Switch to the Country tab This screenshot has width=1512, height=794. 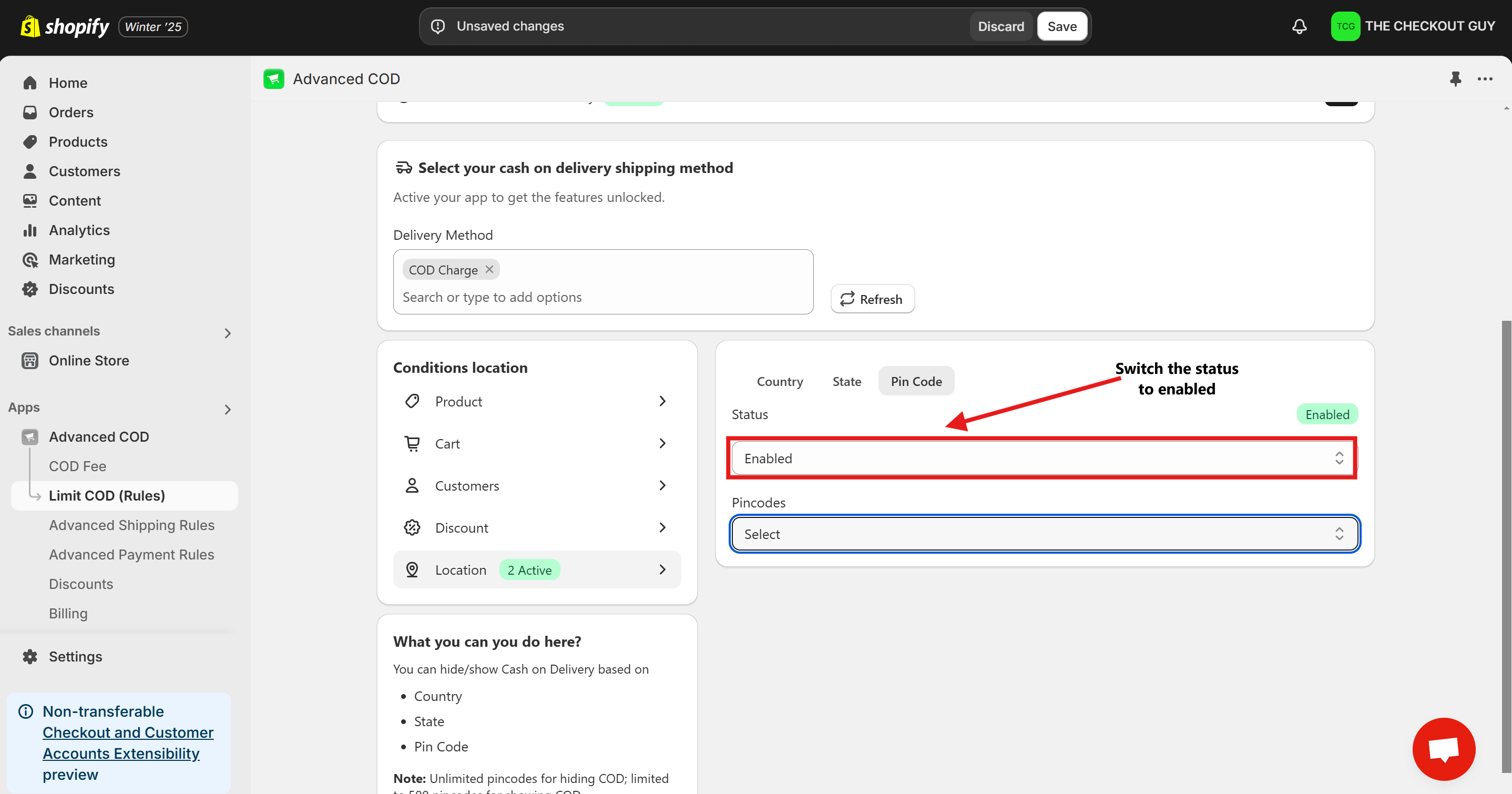780,381
